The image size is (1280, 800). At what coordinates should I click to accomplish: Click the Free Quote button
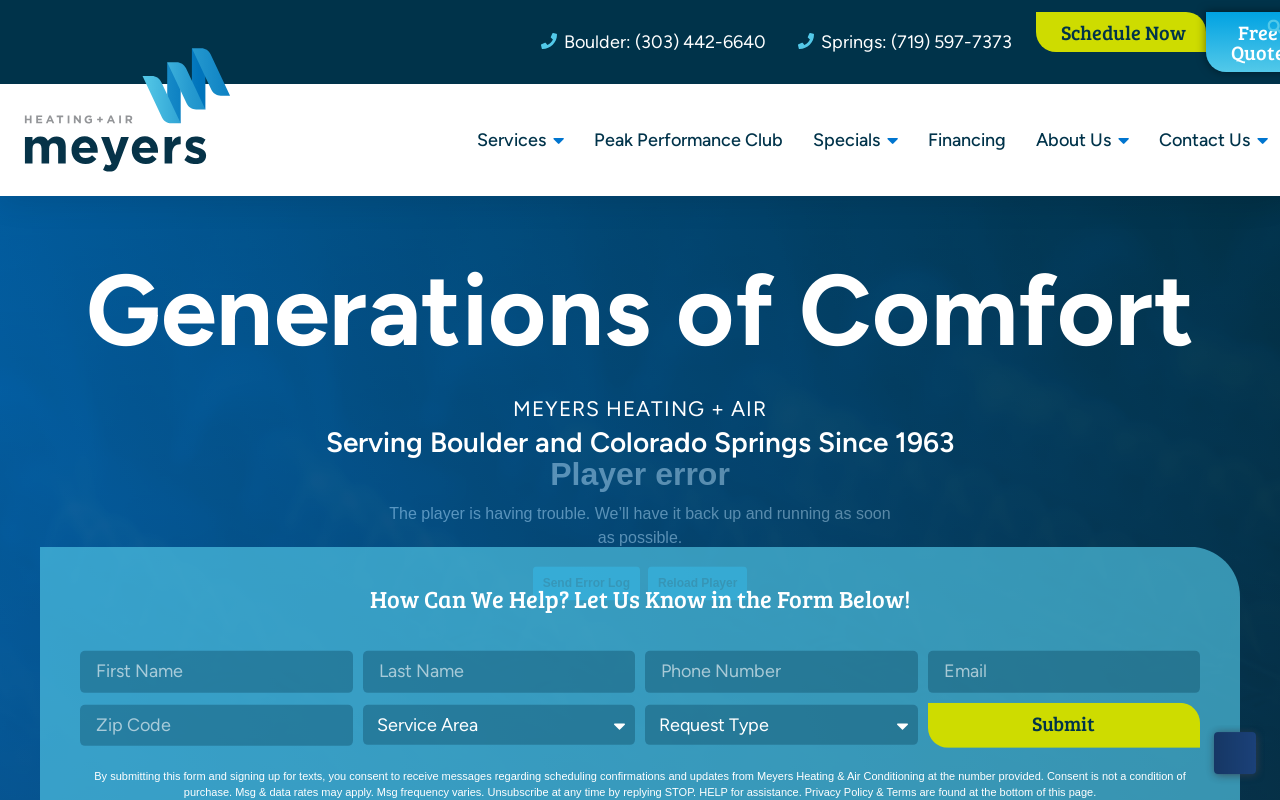tap(1244, 42)
